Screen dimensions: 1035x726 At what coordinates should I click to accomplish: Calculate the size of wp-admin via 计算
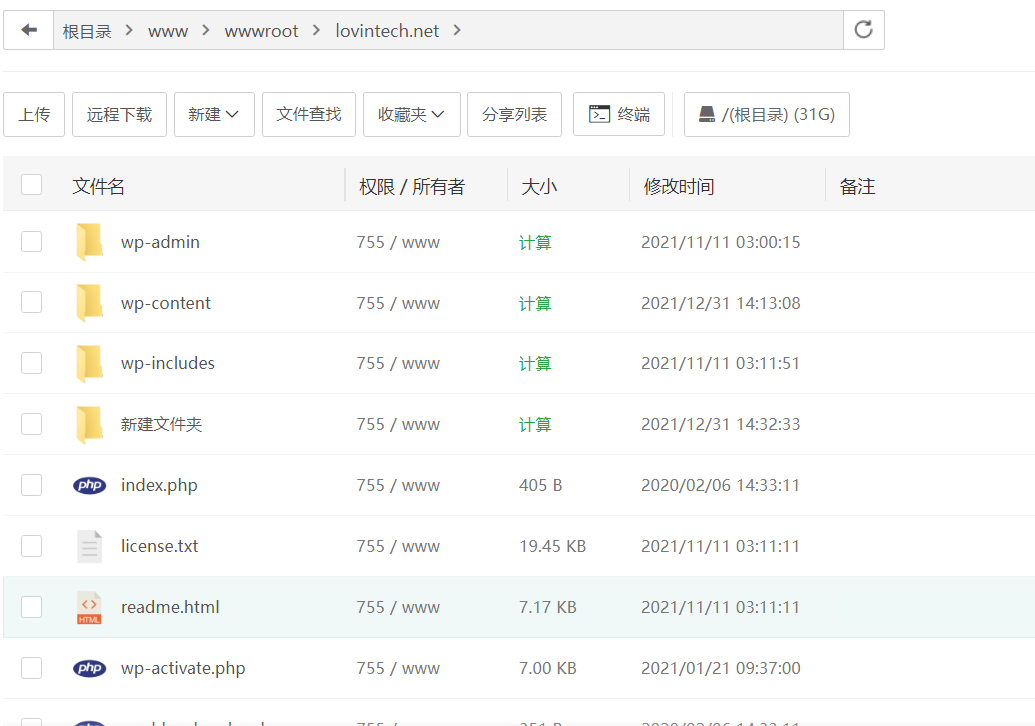click(535, 243)
